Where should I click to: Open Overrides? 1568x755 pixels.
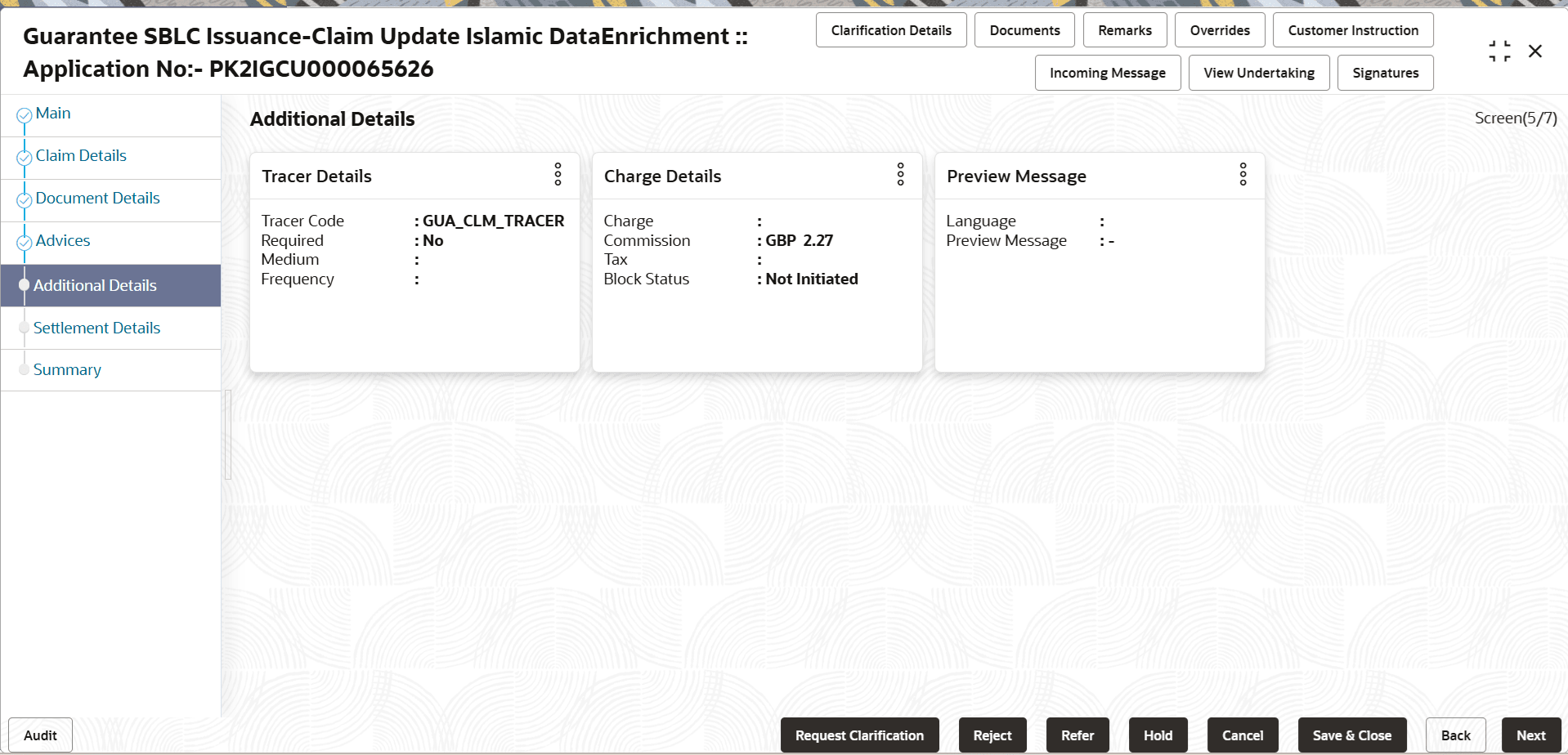coord(1220,30)
